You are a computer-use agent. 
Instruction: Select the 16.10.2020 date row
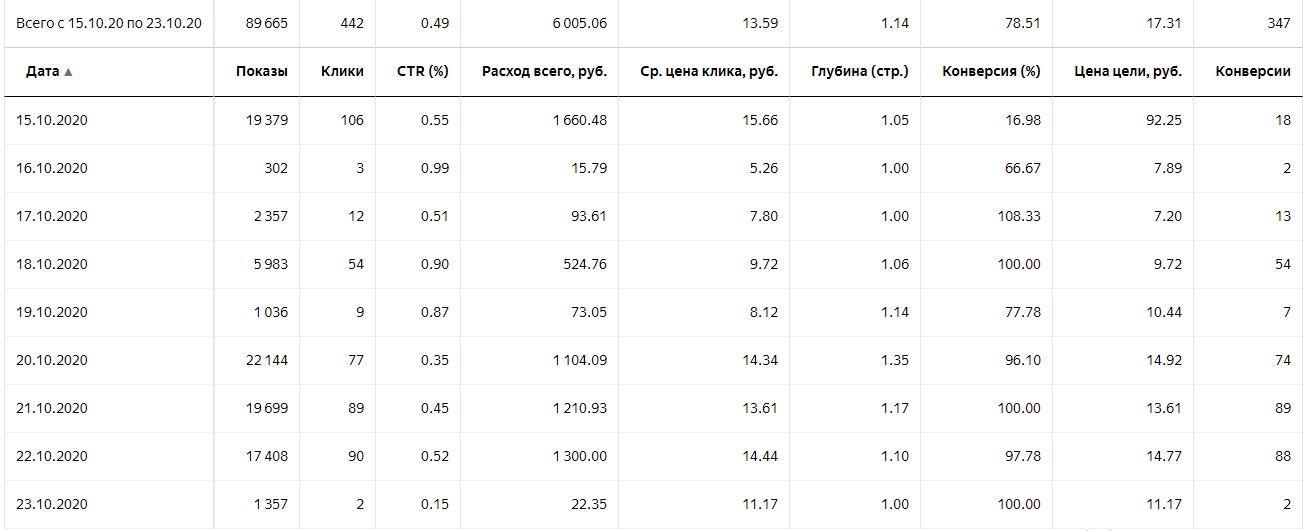[x=52, y=168]
